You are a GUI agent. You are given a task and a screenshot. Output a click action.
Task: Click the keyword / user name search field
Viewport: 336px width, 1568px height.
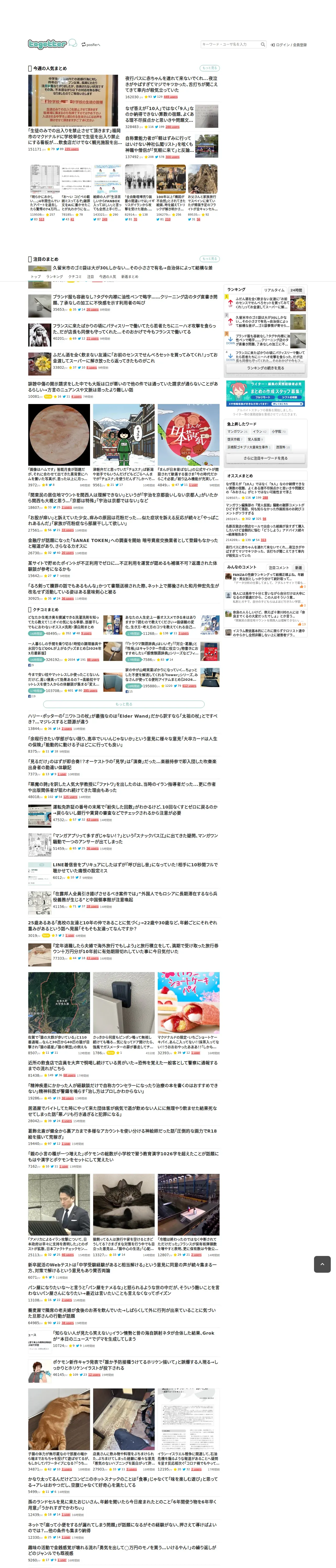point(231,44)
